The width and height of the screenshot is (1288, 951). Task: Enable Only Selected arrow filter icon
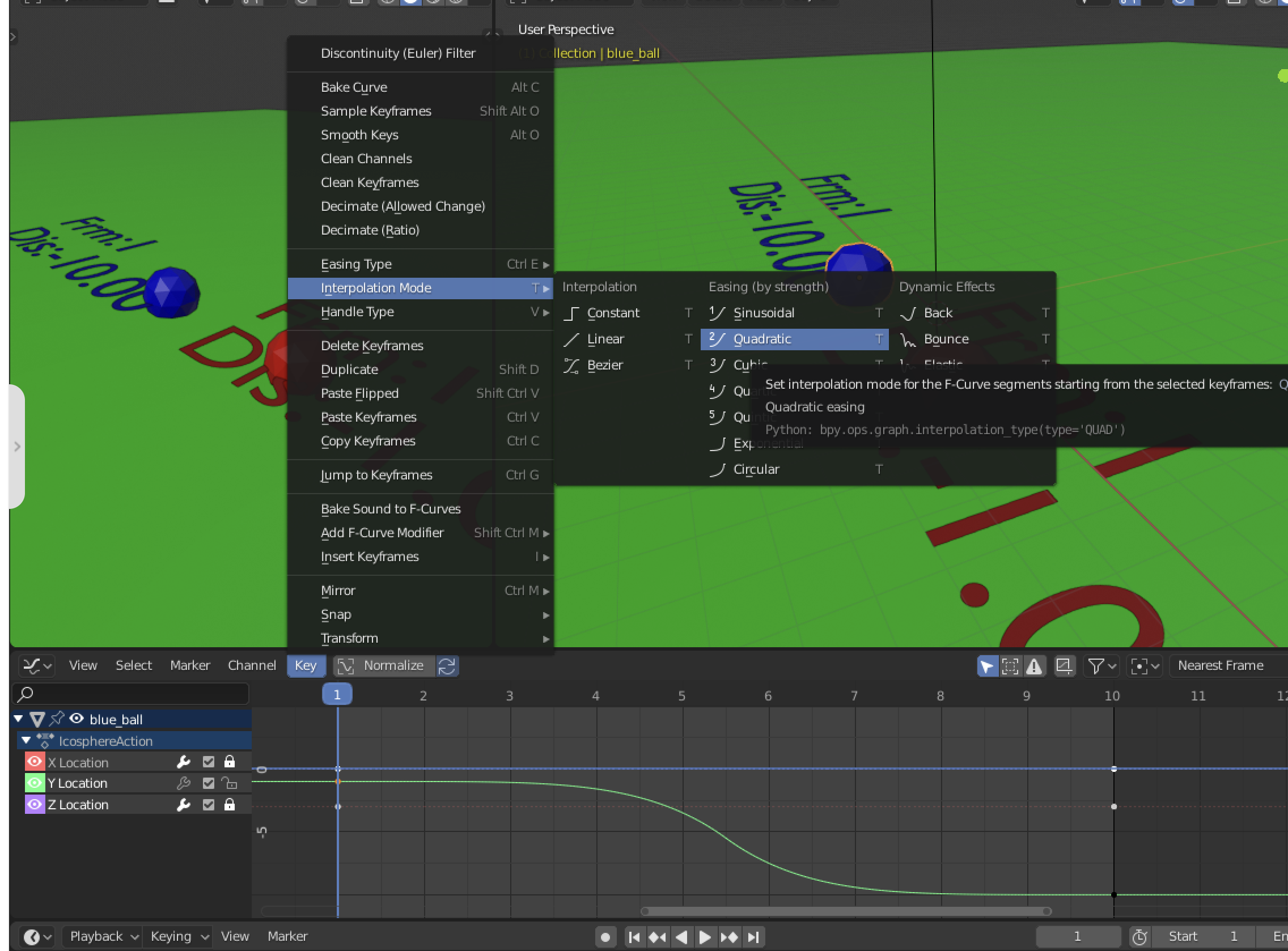pos(987,666)
